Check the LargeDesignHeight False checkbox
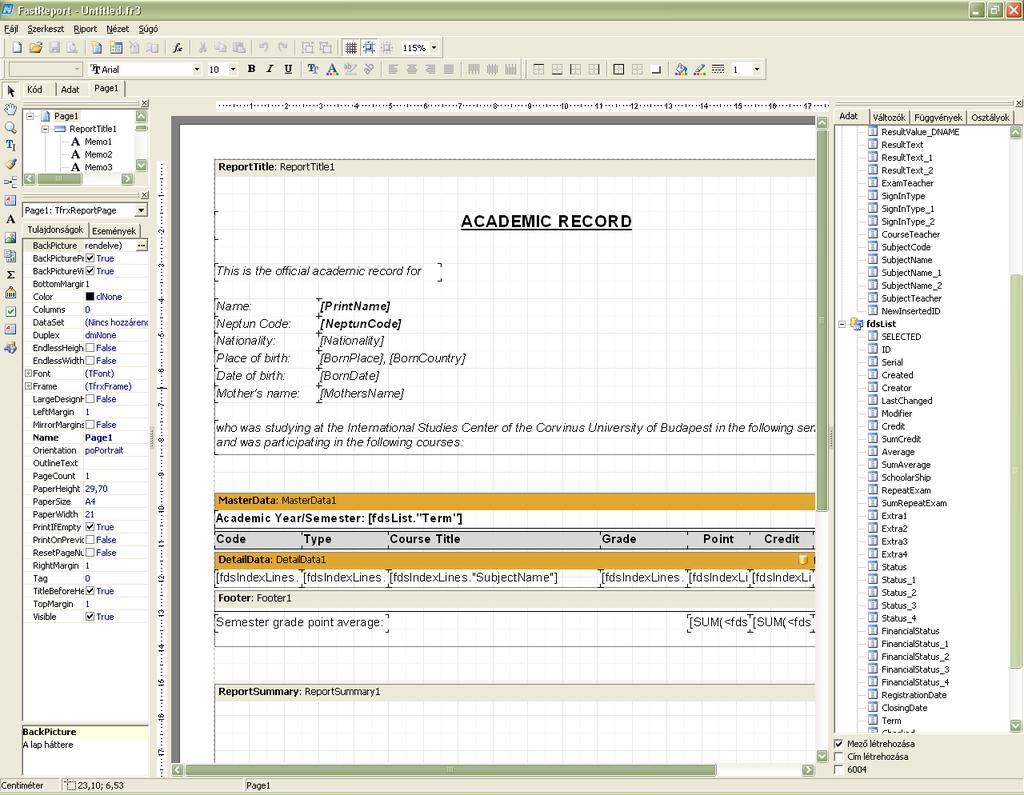This screenshot has width=1024, height=795. tap(90, 399)
